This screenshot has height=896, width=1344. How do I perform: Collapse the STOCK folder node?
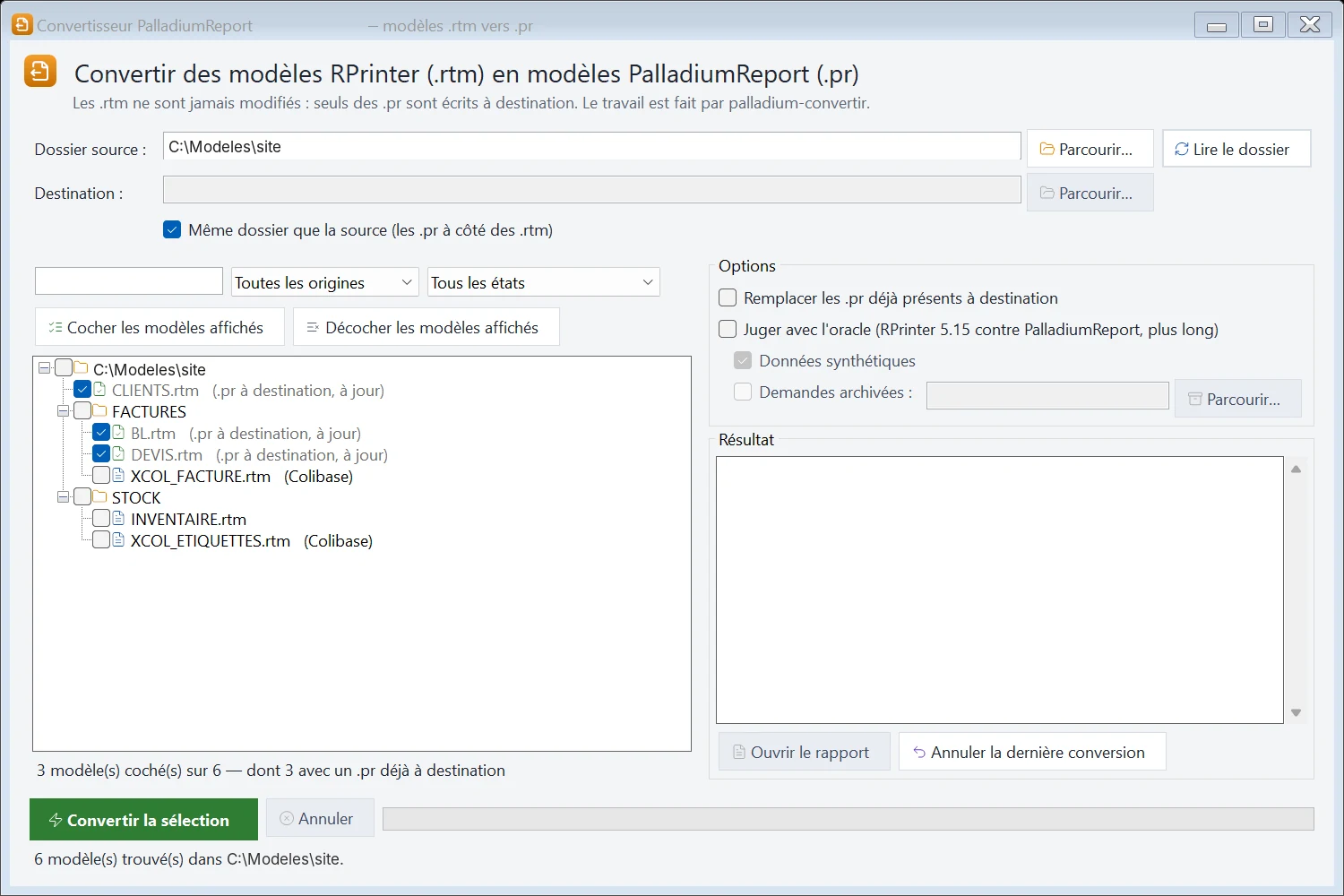pos(64,497)
